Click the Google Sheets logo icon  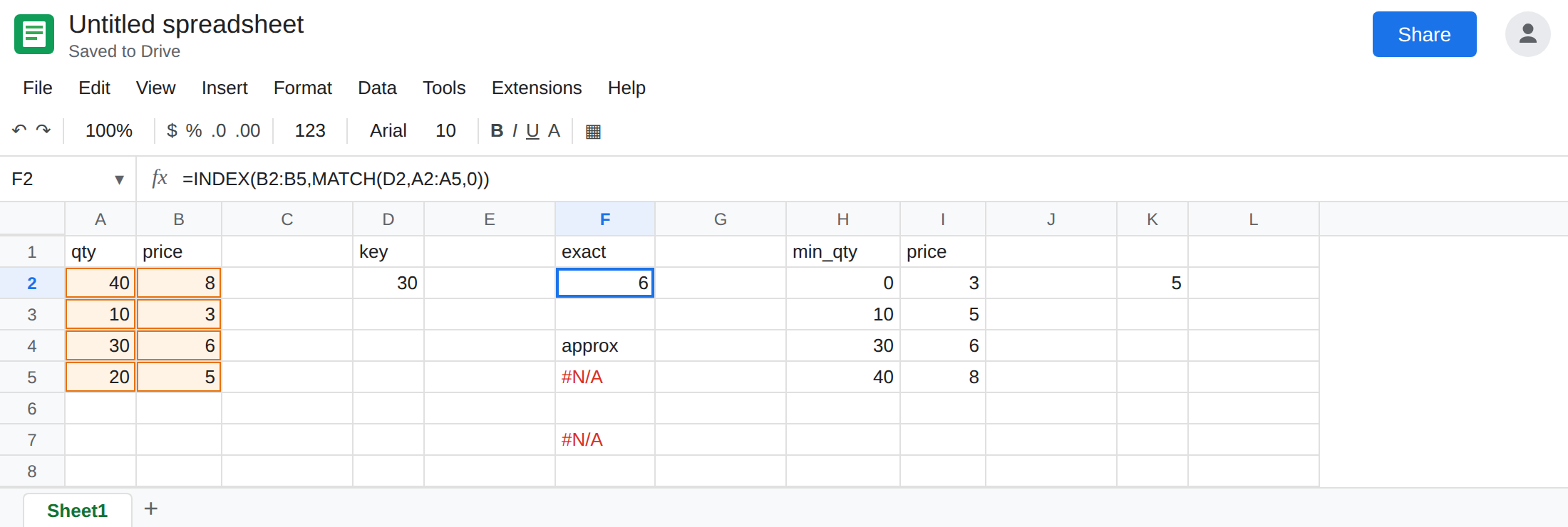pos(34,34)
